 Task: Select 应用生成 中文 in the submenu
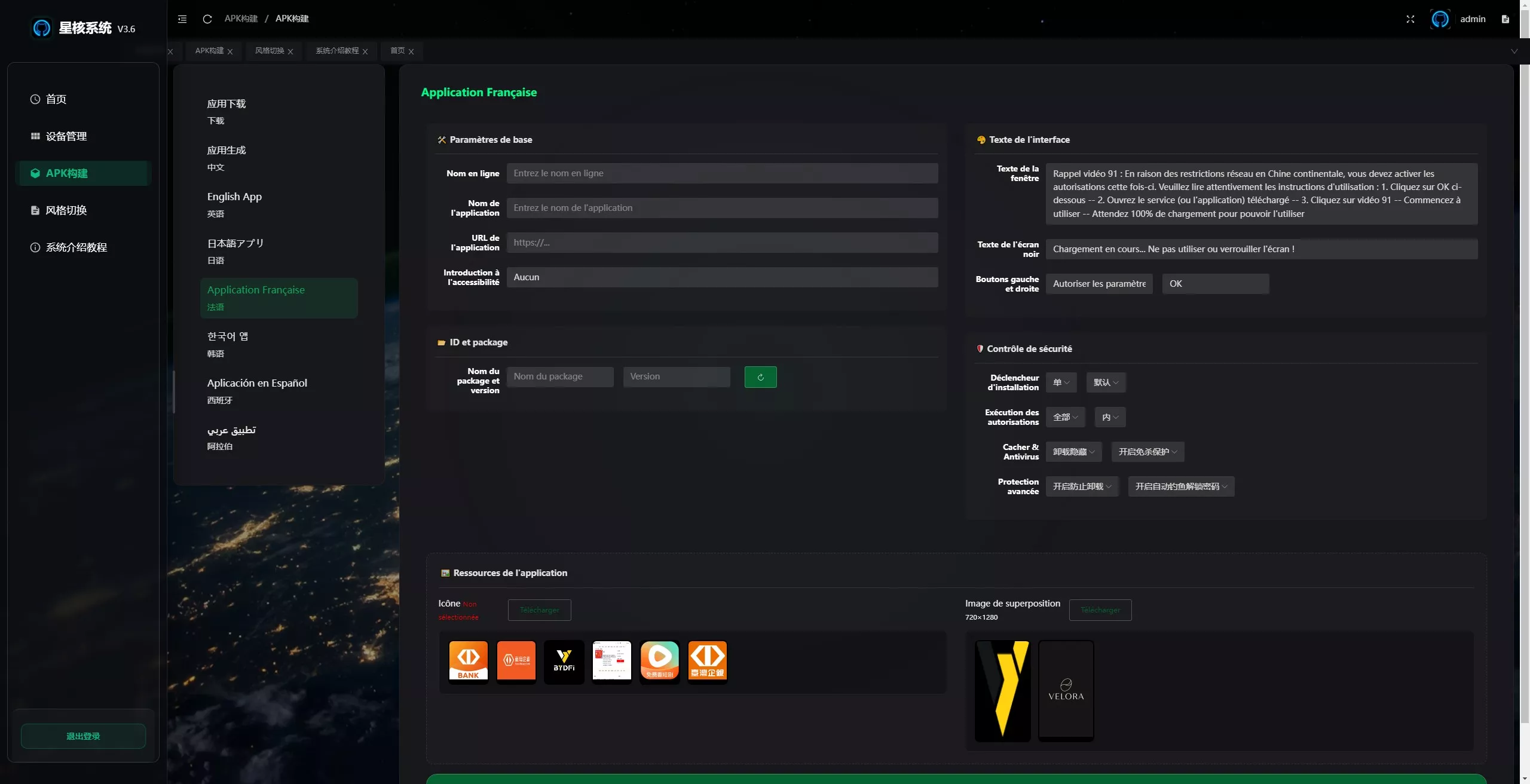(x=279, y=158)
